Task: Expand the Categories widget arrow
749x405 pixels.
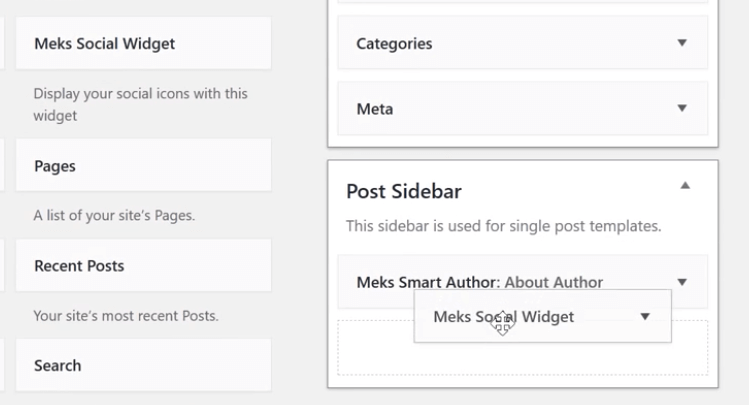Action: coord(682,43)
